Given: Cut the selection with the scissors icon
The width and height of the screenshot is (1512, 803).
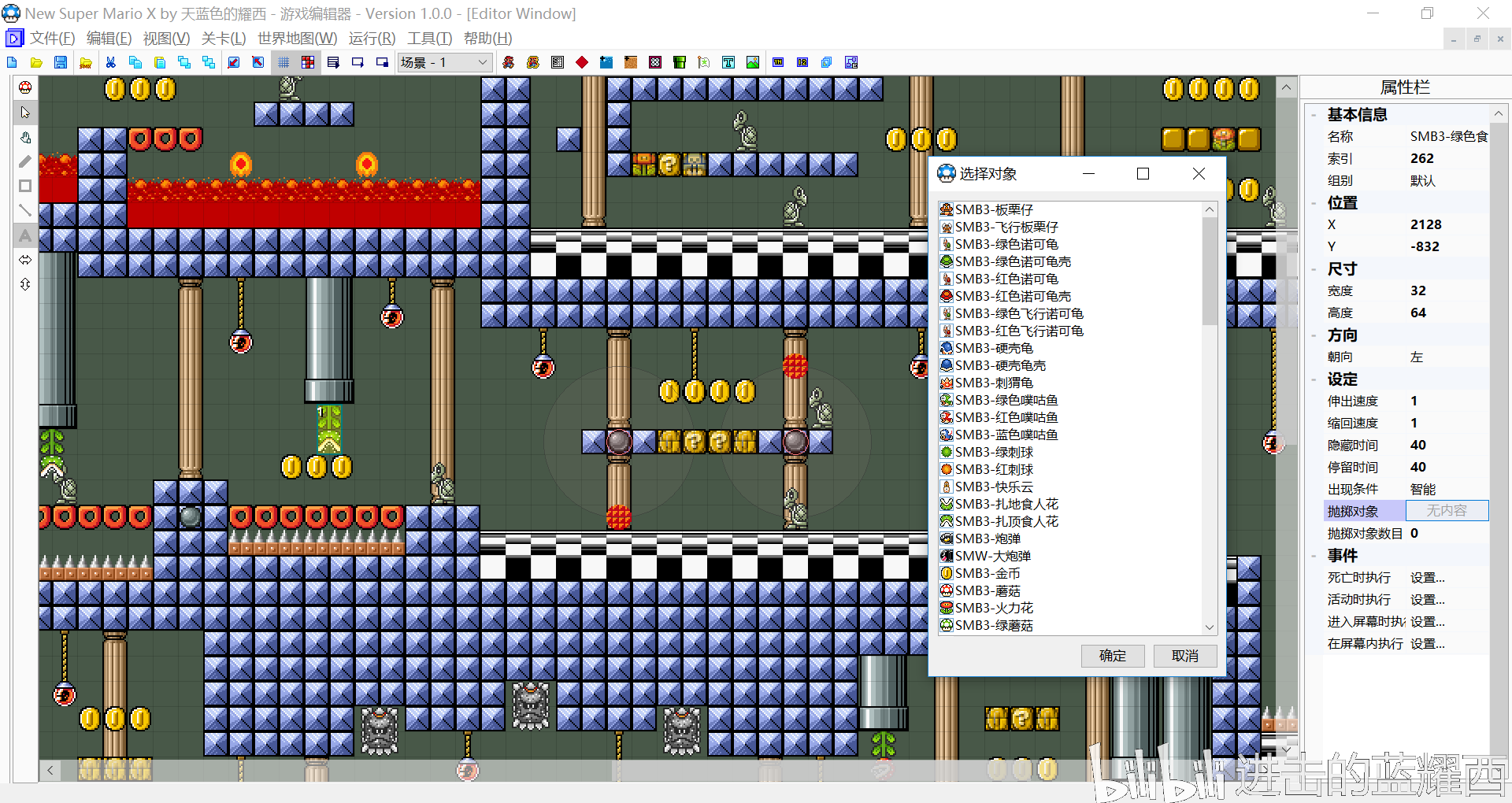Looking at the screenshot, I should (111, 62).
